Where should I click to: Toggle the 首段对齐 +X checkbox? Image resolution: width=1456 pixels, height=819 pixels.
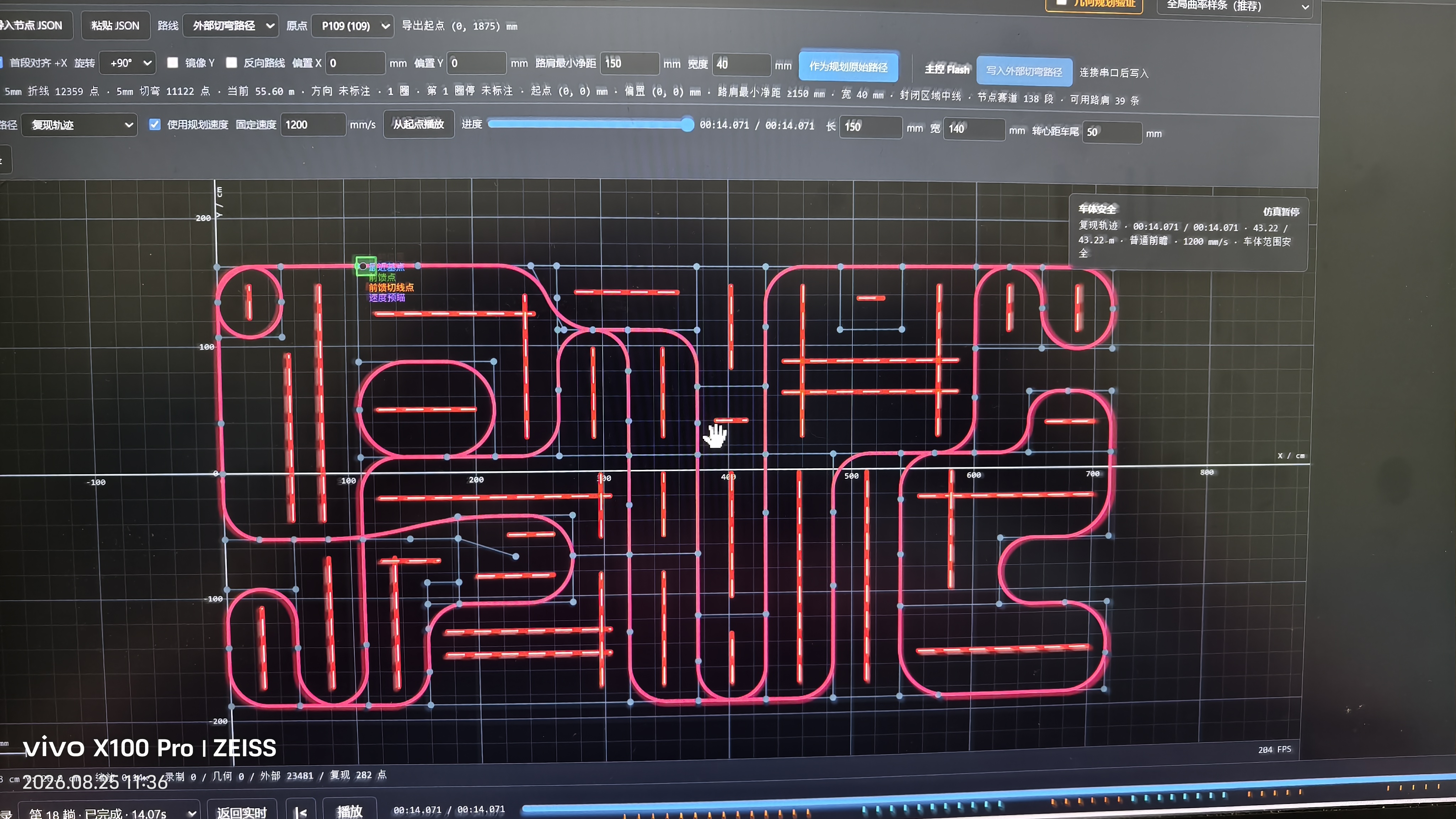(x=1, y=62)
